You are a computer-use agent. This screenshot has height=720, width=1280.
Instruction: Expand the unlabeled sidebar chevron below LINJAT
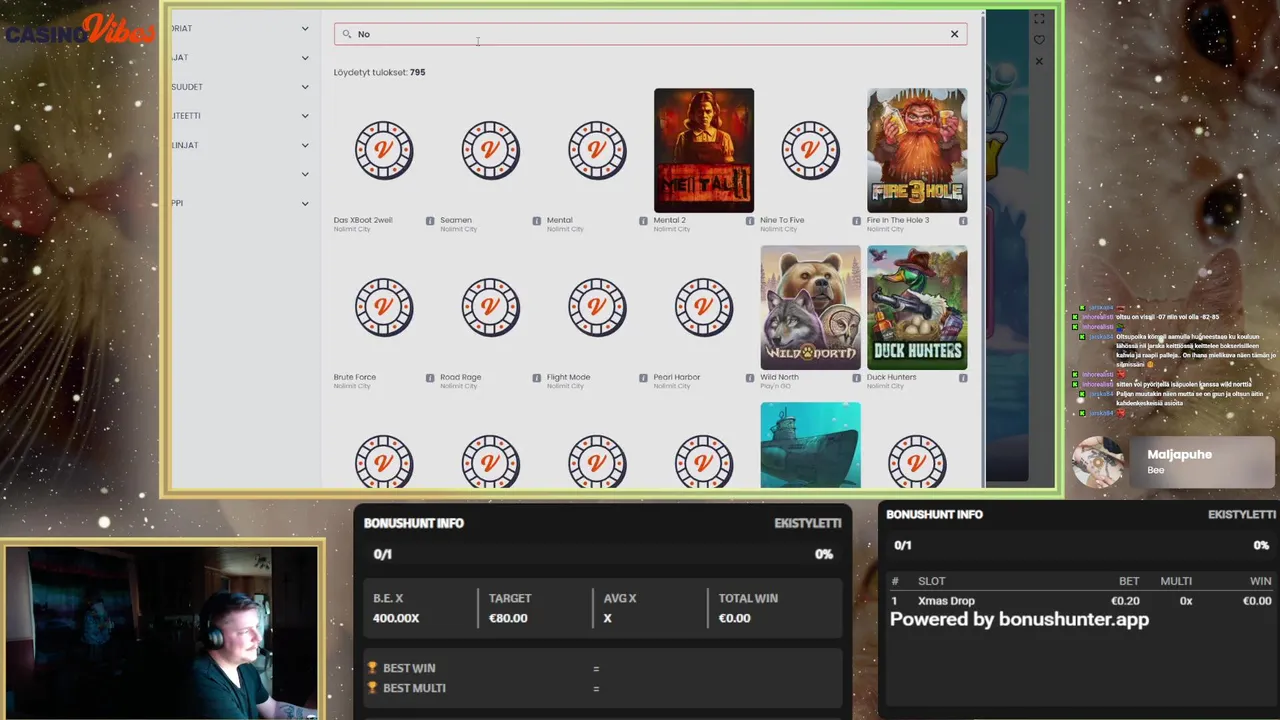coord(305,174)
